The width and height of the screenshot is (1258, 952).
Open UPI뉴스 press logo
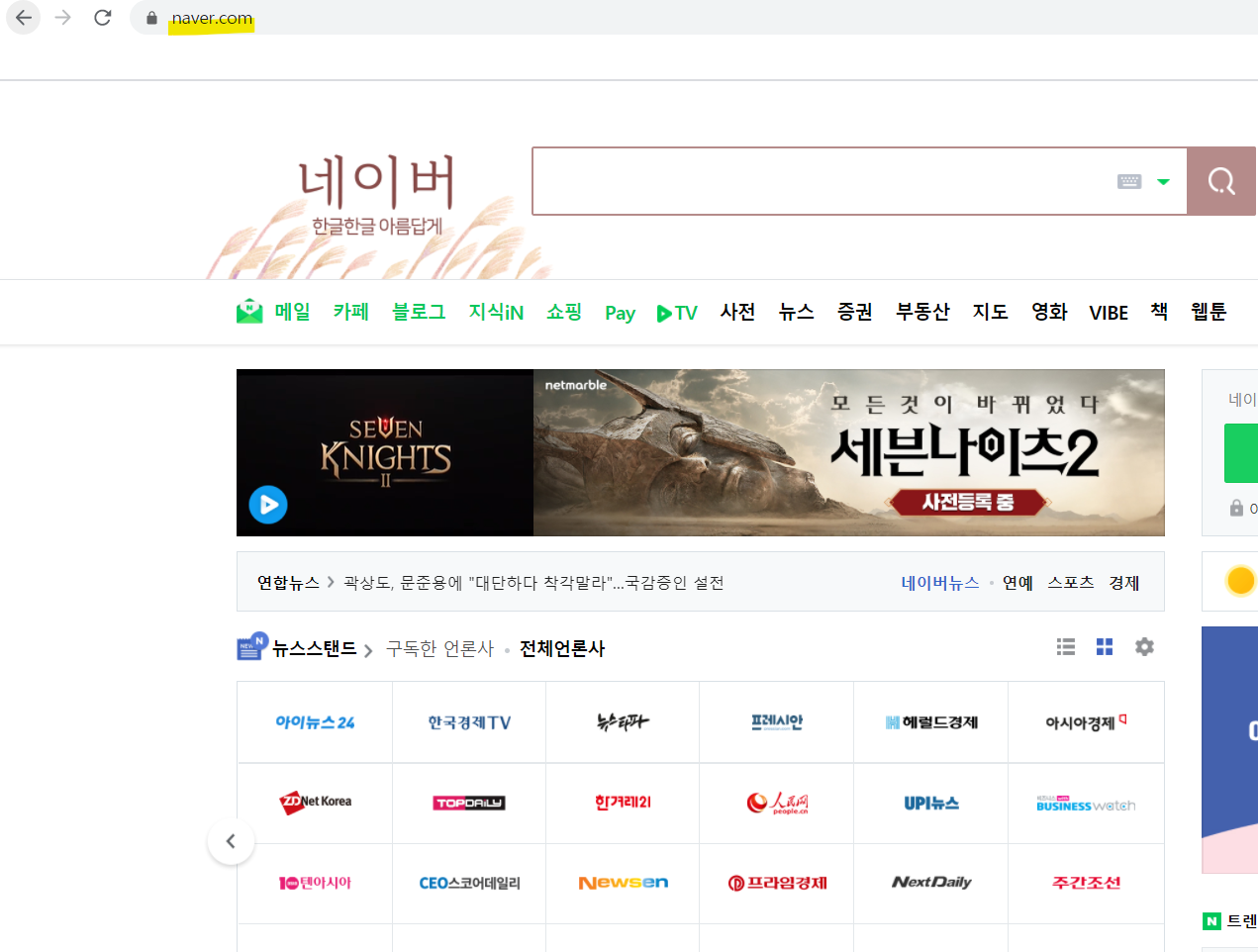pos(931,803)
